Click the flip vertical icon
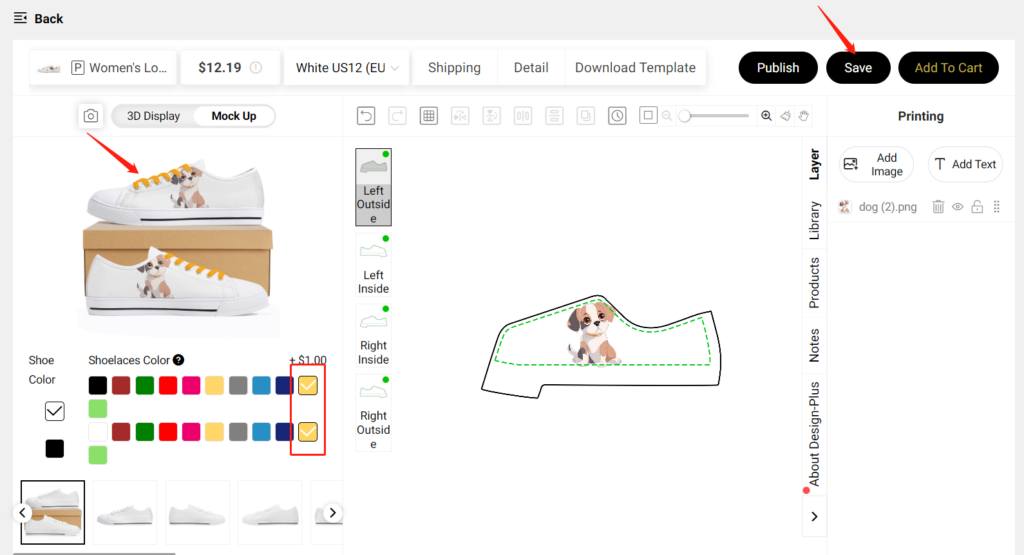Viewport: 1024px width, 555px height. point(491,116)
